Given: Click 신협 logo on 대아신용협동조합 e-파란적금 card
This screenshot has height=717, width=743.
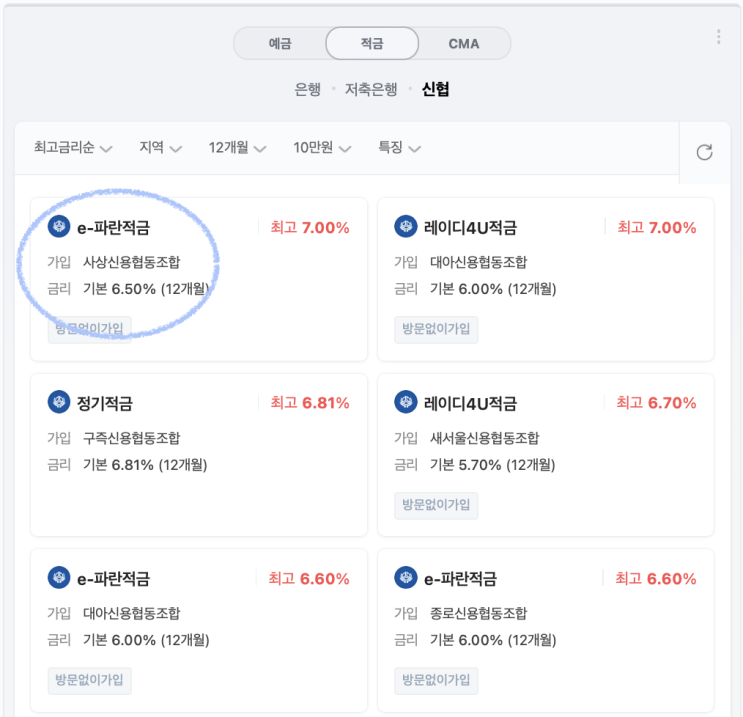Looking at the screenshot, I should click(x=59, y=578).
